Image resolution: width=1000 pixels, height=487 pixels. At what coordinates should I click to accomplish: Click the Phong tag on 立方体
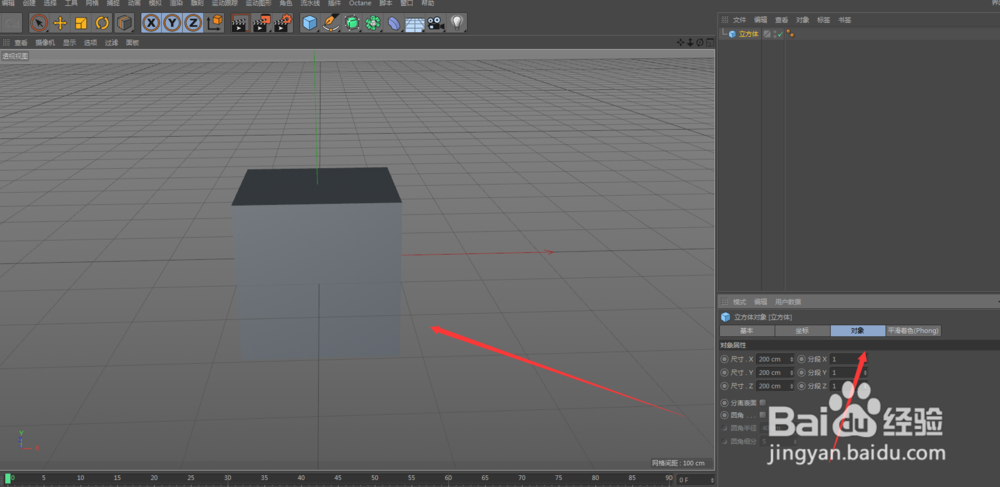[790, 34]
